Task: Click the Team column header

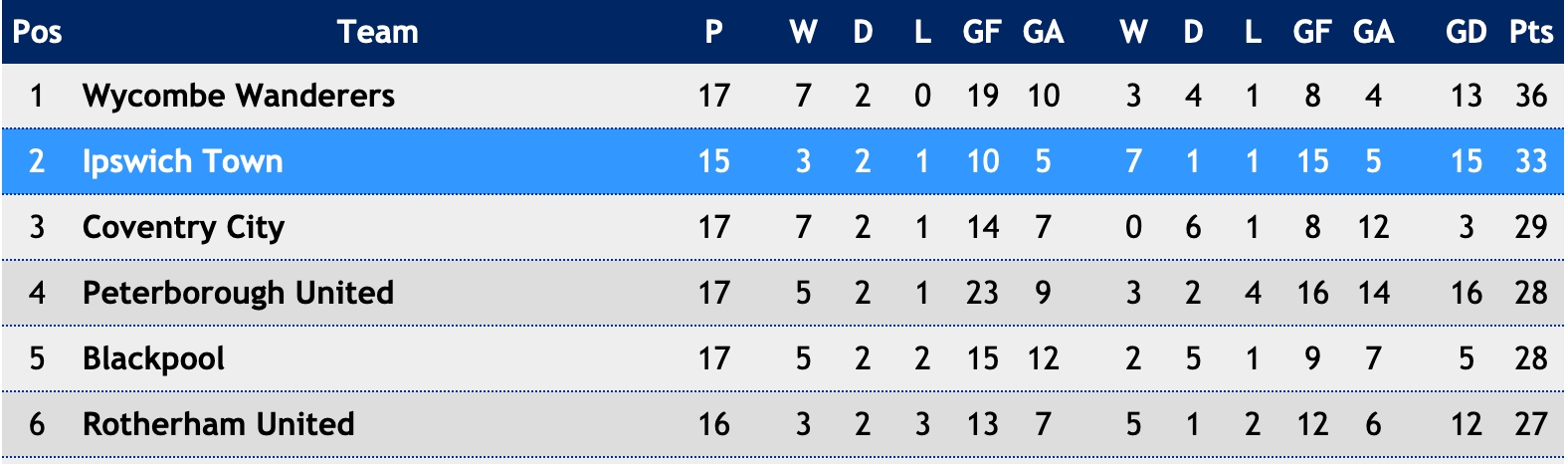Action: pos(378,32)
